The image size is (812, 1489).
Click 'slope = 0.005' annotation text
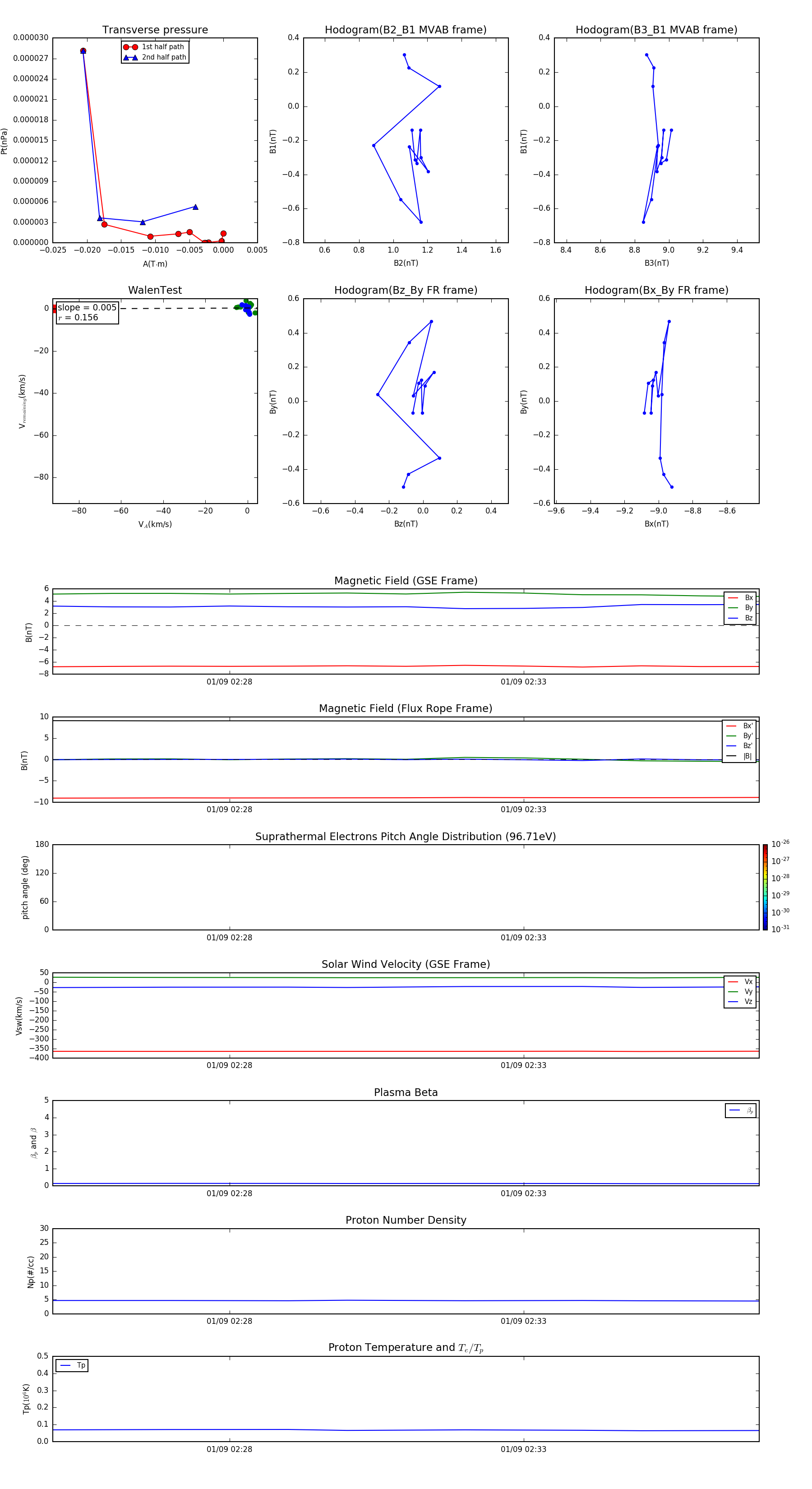pos(87,308)
